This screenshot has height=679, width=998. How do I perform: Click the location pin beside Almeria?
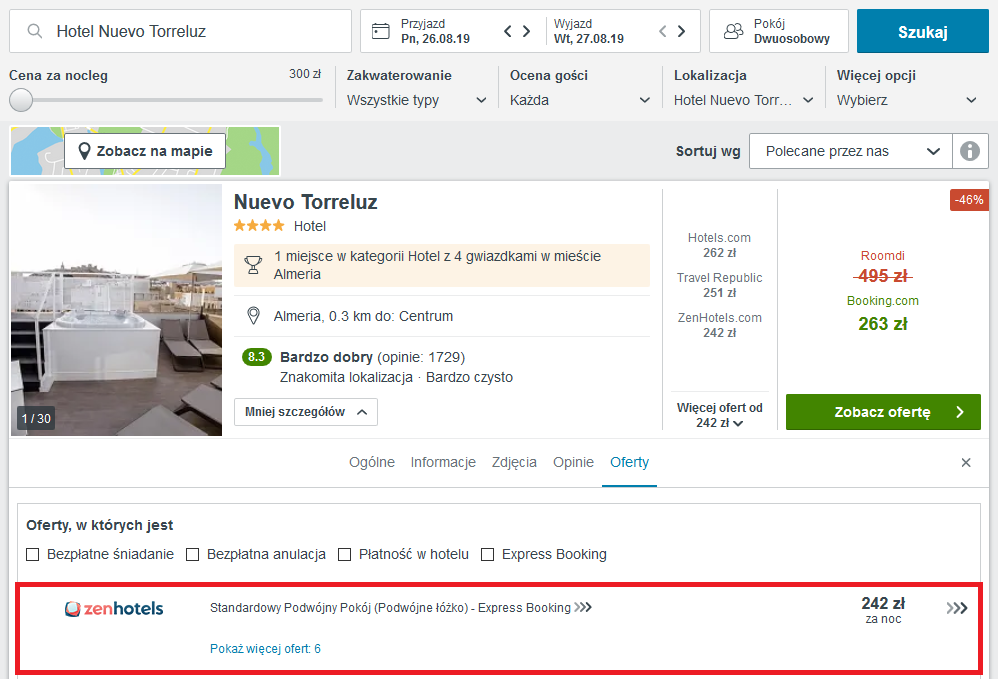pyautogui.click(x=253, y=316)
